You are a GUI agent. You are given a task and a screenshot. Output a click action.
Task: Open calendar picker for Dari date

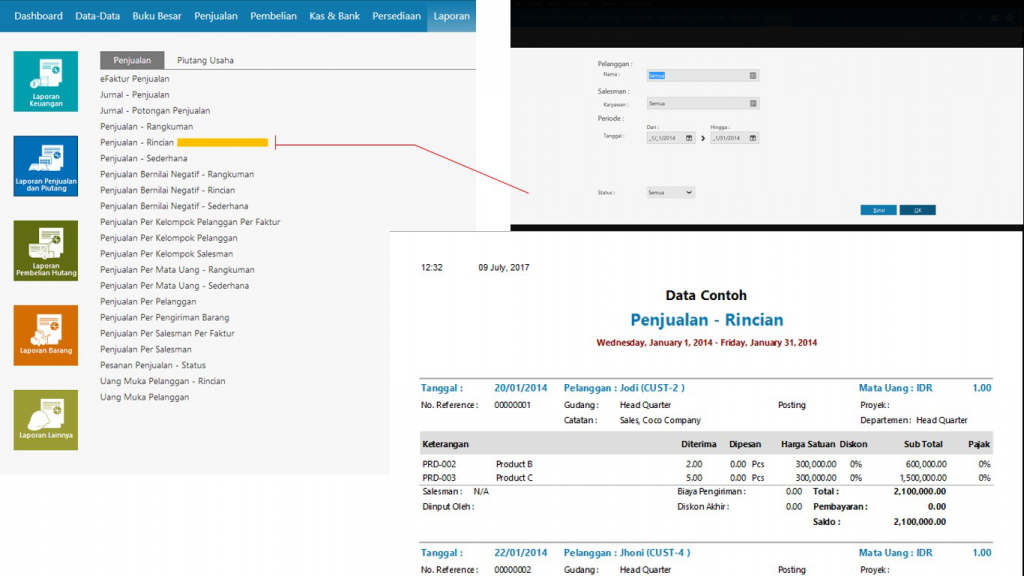pos(689,138)
